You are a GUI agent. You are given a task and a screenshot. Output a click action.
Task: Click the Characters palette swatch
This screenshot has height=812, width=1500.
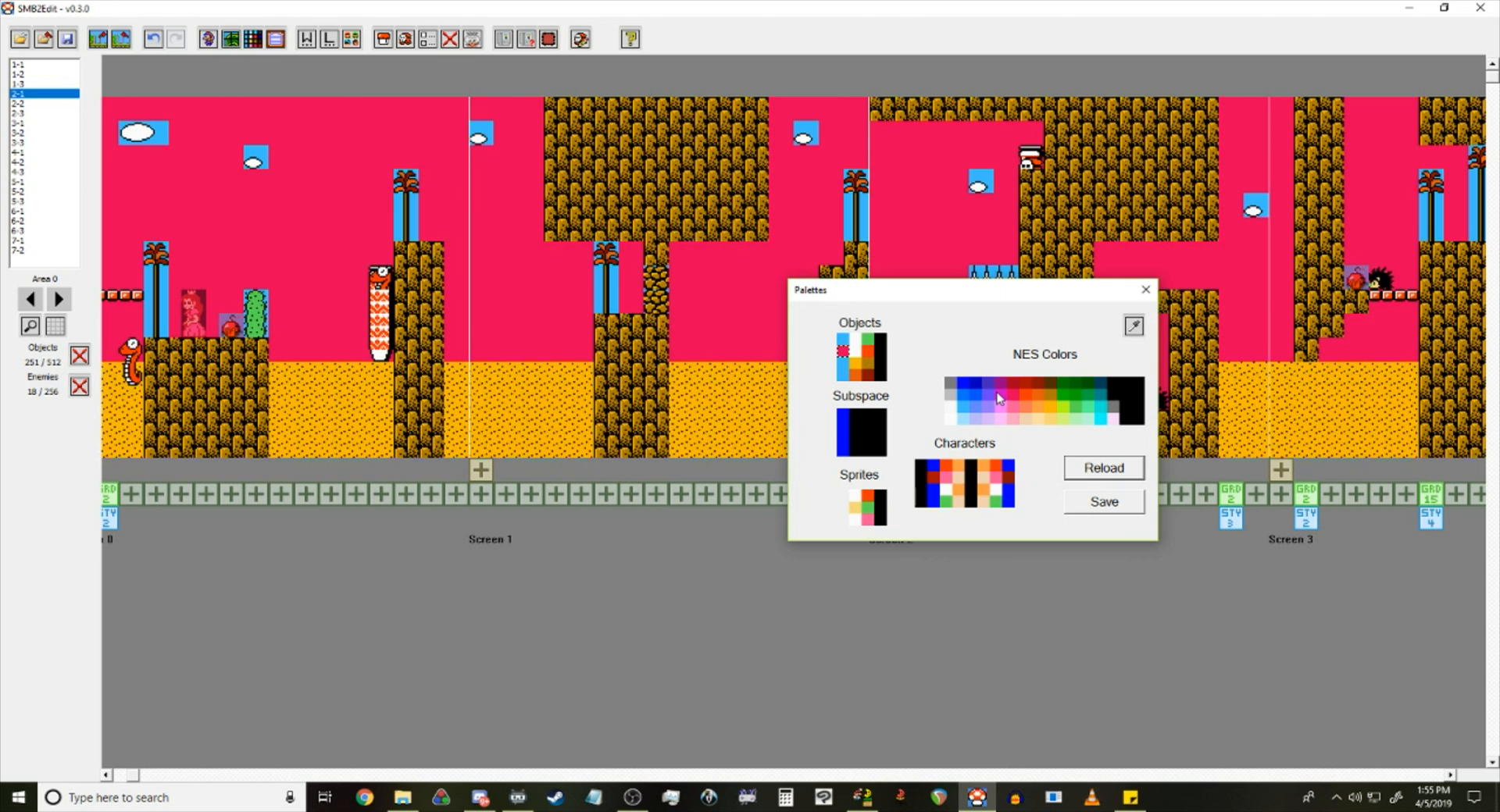(965, 483)
